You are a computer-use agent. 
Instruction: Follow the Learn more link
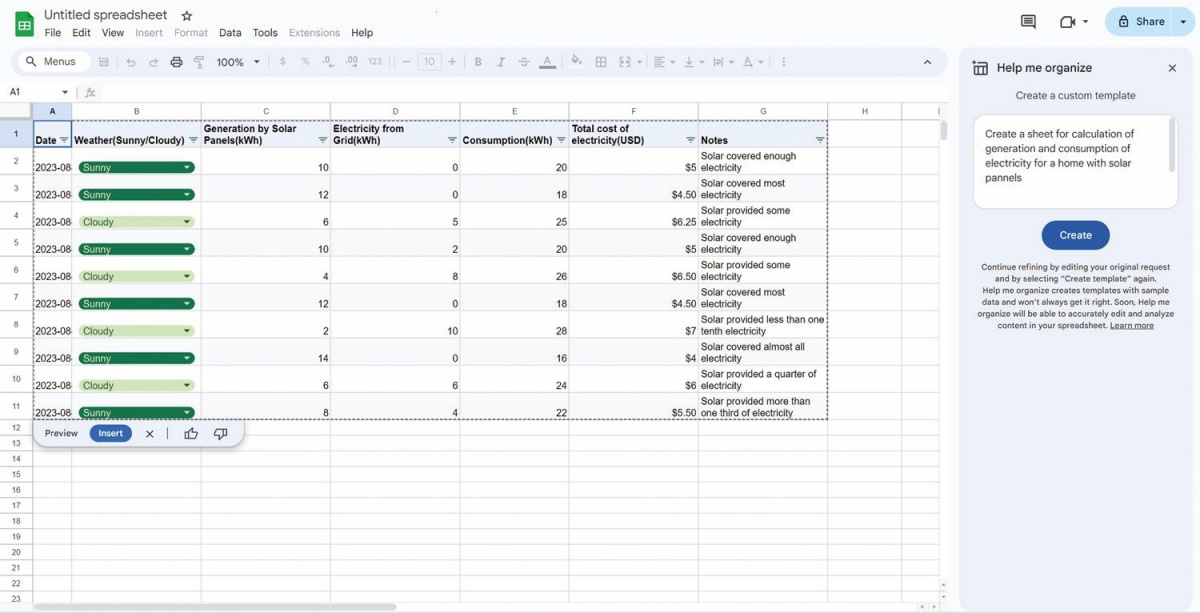click(1131, 326)
